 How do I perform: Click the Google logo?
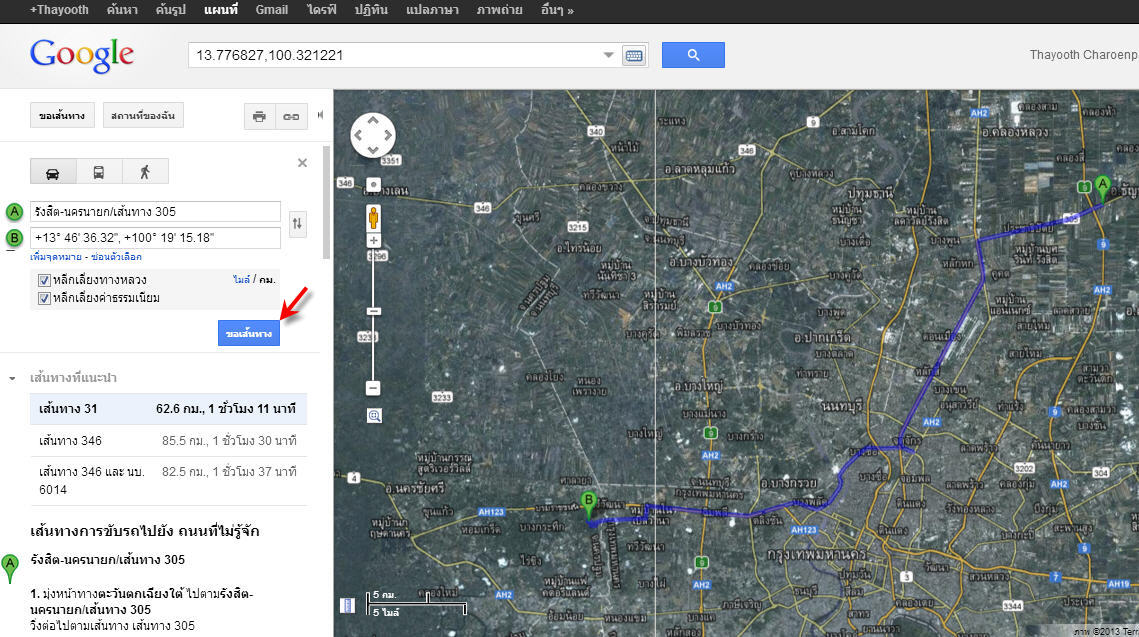click(82, 54)
